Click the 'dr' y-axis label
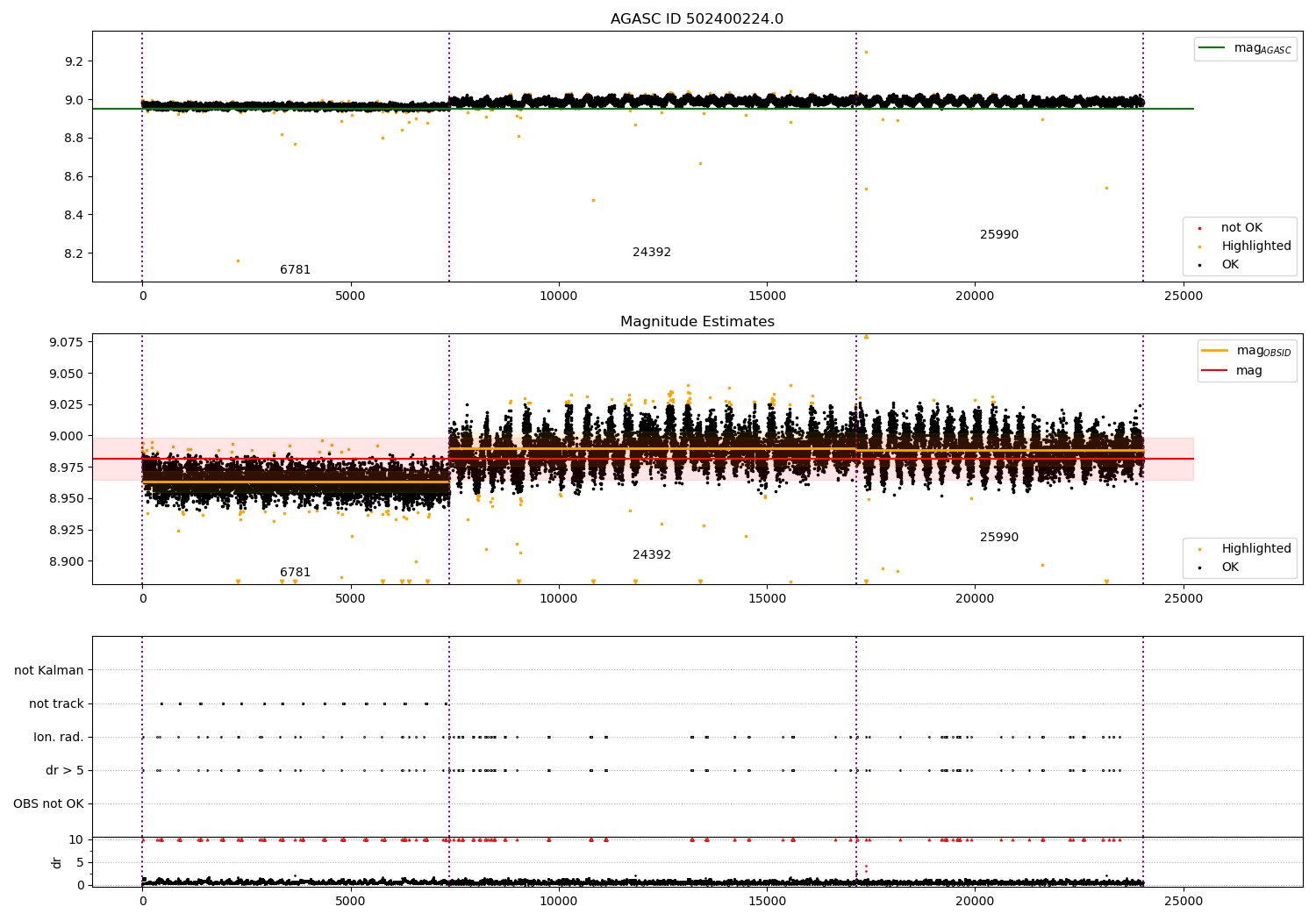Screen dimensions: 1316x921 click(x=57, y=862)
